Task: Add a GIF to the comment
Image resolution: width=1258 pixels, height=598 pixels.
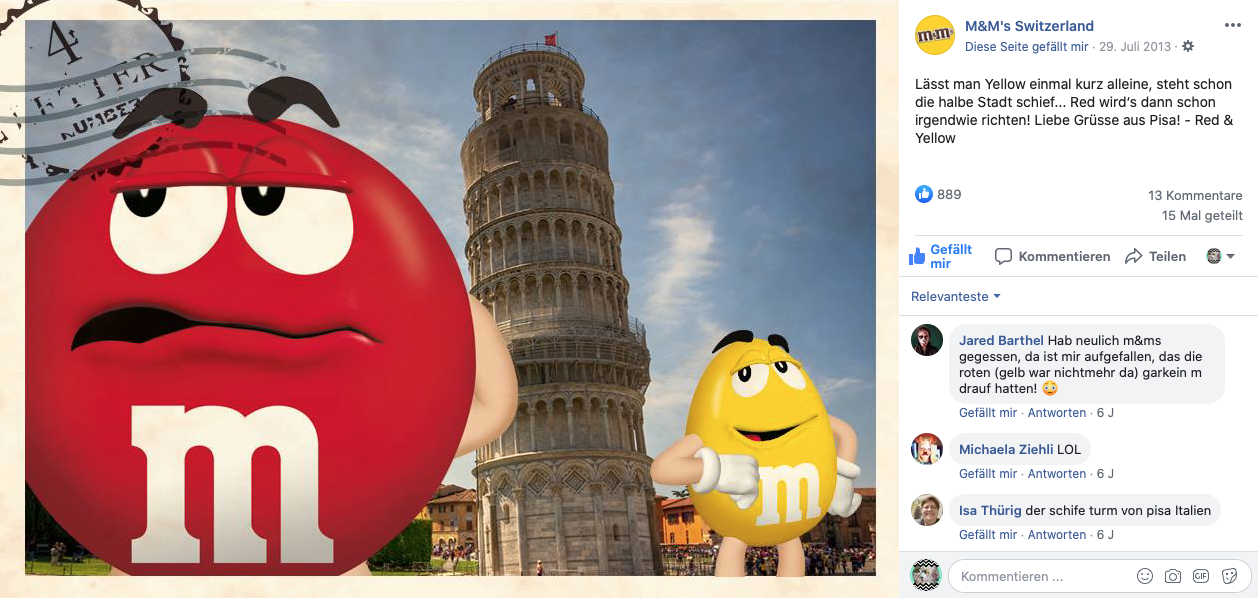Action: [1201, 576]
